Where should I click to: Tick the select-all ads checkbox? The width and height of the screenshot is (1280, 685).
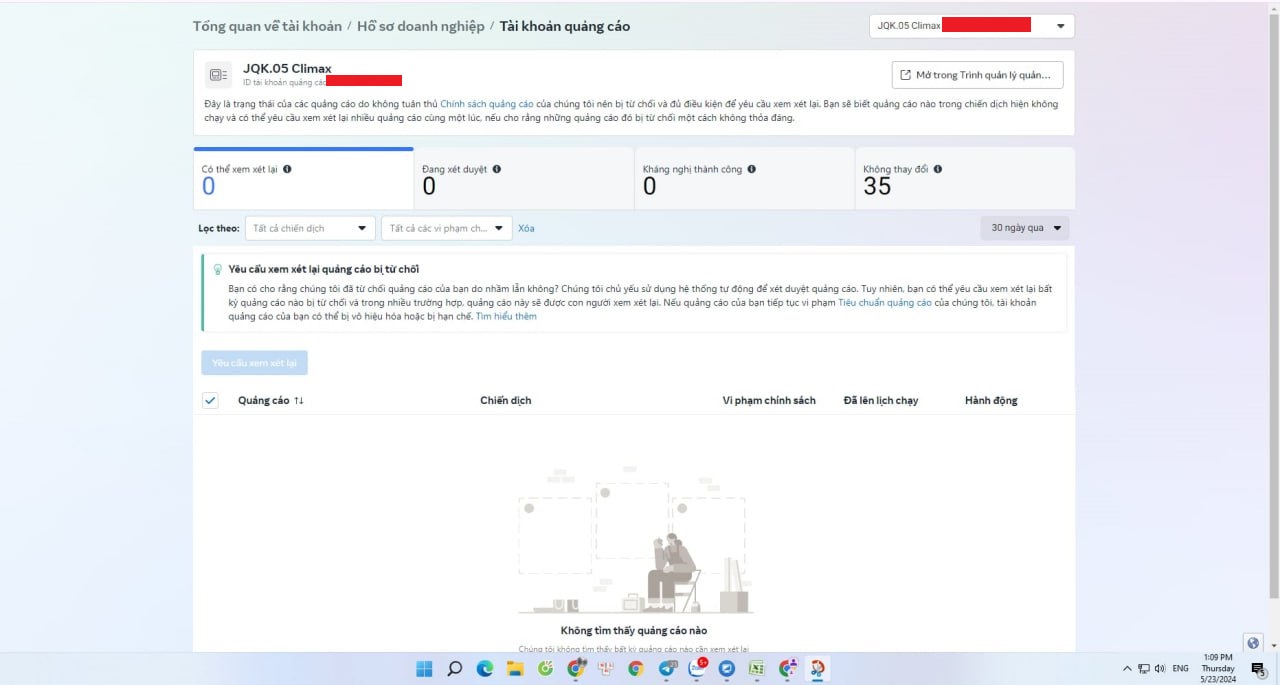pyautogui.click(x=210, y=401)
